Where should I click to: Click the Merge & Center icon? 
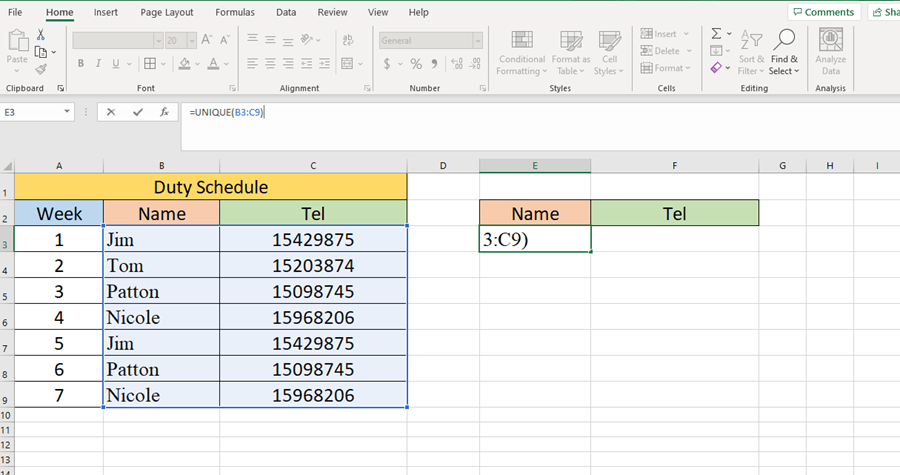pyautogui.click(x=347, y=64)
